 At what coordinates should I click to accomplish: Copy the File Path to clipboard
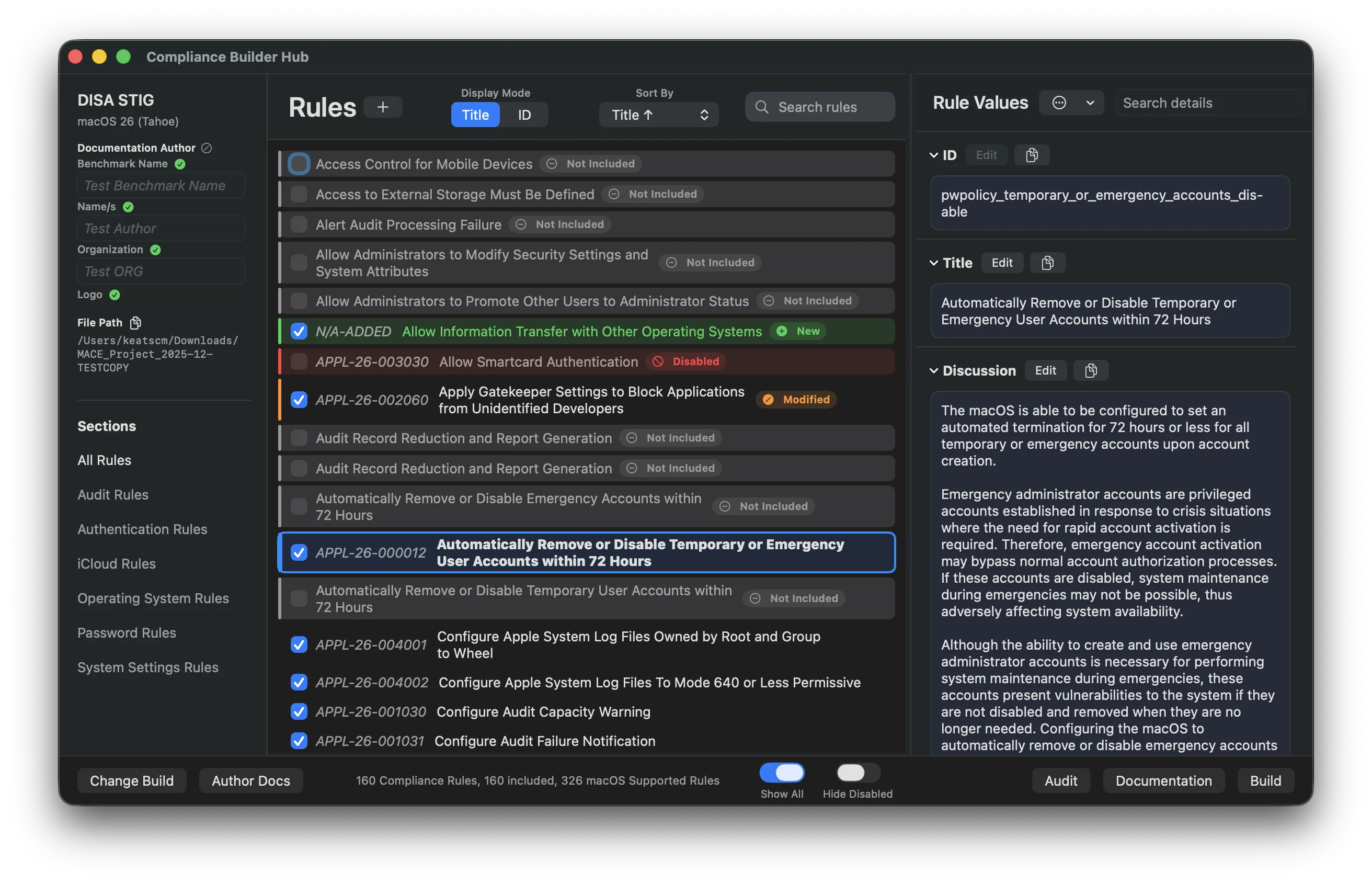[x=135, y=322]
